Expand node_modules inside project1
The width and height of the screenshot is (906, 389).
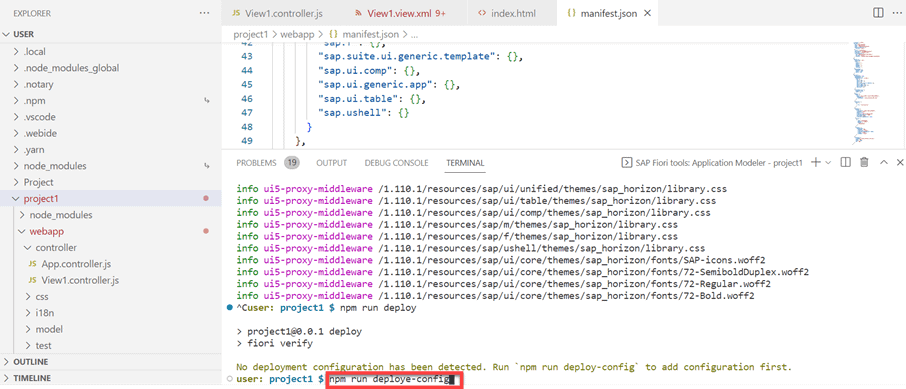(110, 215)
